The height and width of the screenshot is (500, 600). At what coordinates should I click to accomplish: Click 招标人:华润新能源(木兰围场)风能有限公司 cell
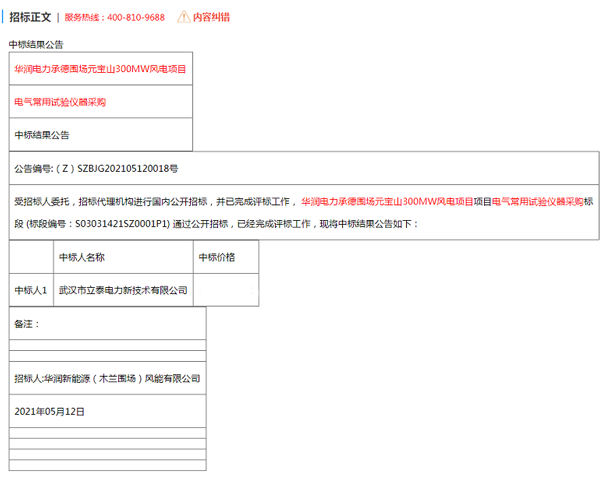(x=108, y=378)
